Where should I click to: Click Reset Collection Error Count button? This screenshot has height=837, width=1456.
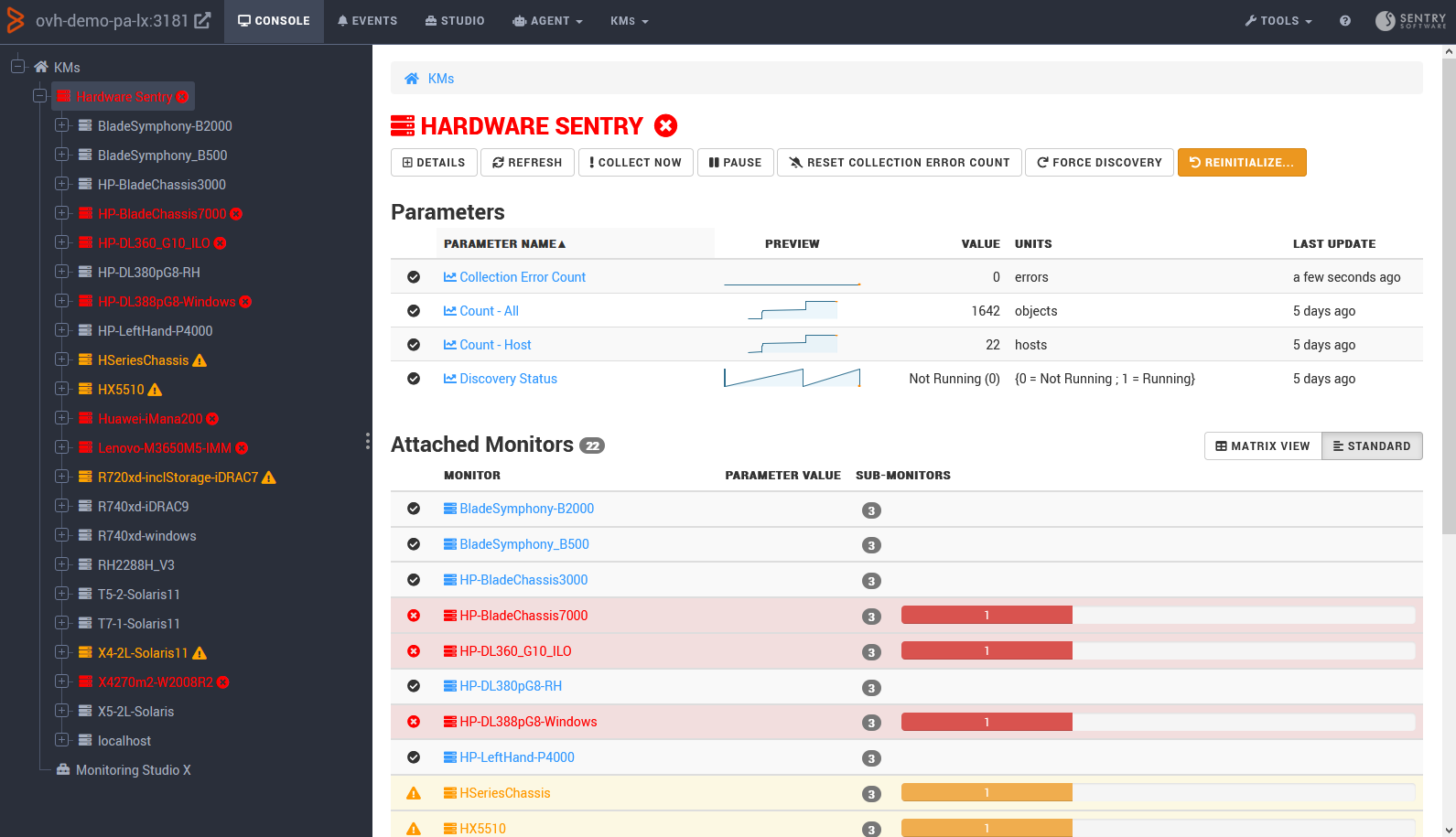pos(900,163)
